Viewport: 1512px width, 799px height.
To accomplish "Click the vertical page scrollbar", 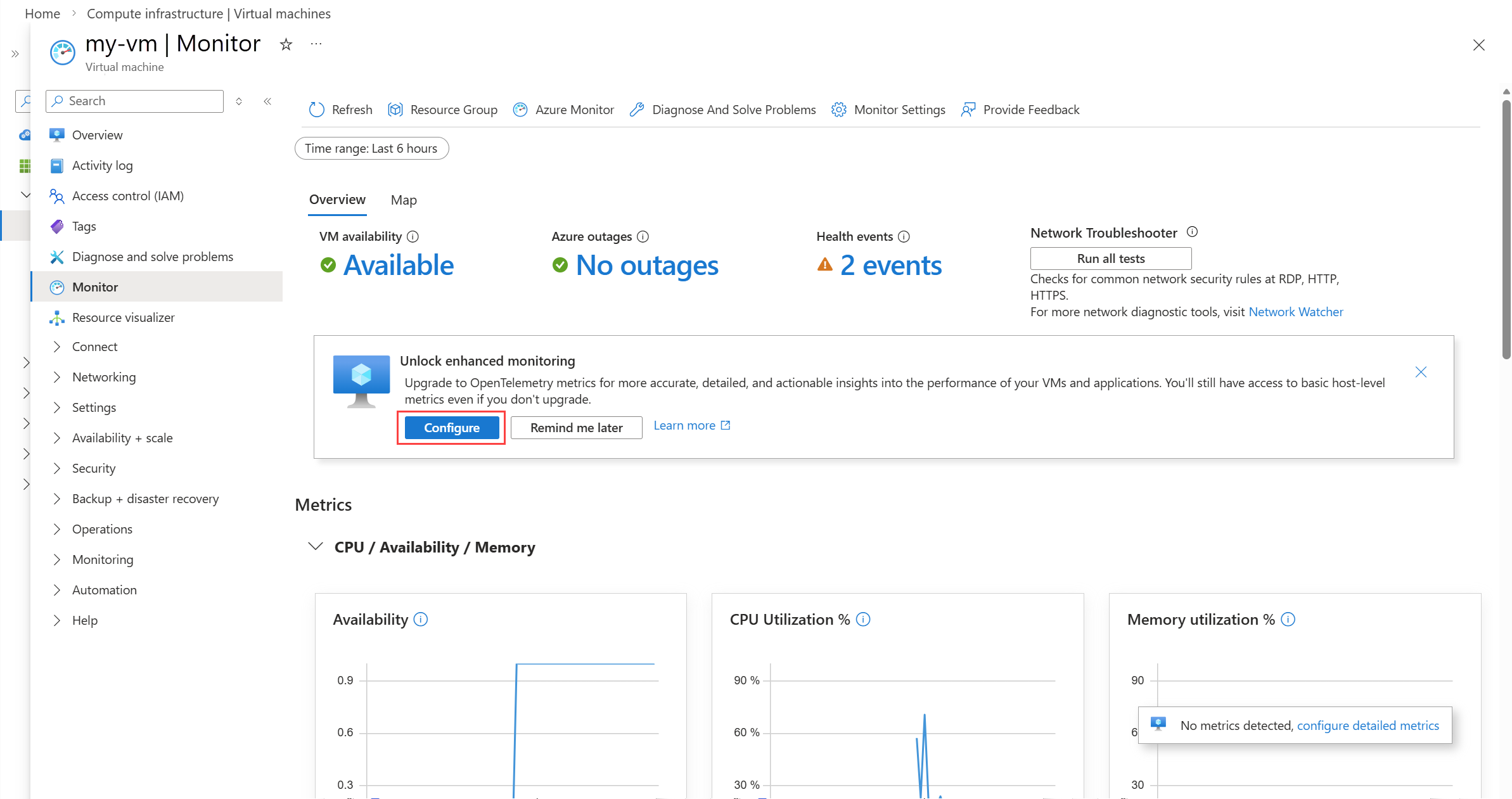I will (x=1506, y=228).
